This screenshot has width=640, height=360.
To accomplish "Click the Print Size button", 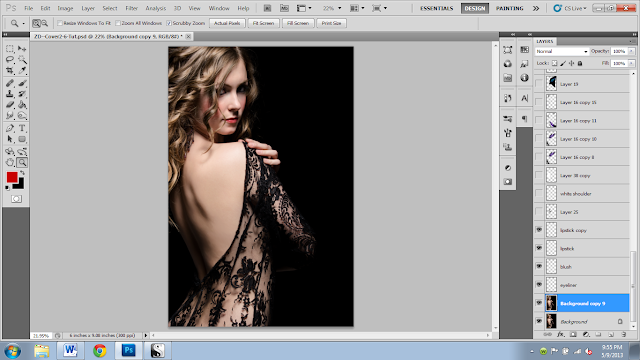I will (x=331, y=23).
